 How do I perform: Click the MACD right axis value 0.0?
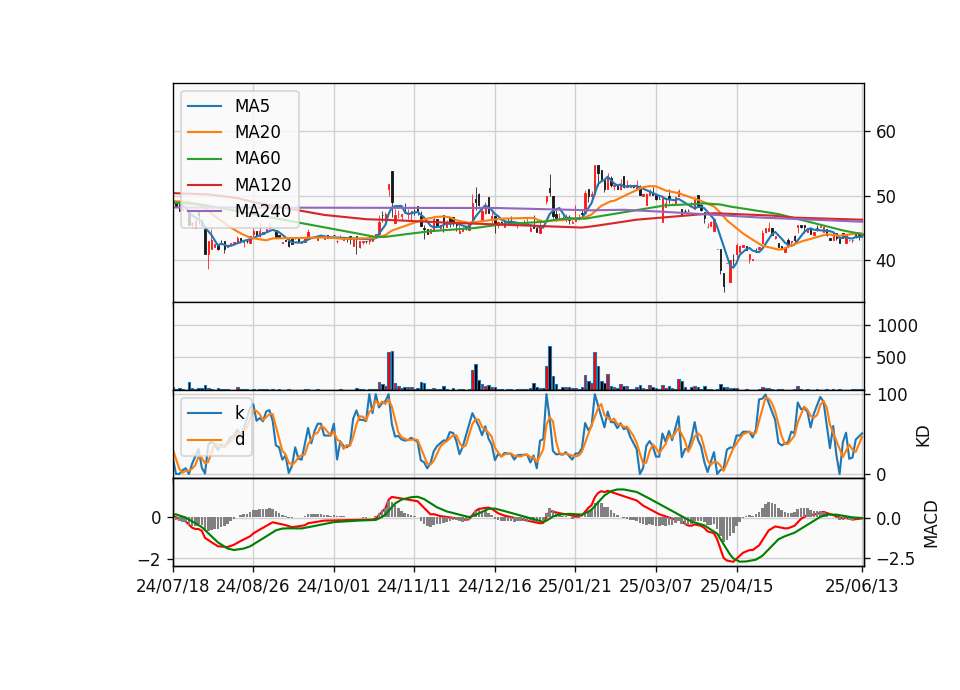(889, 519)
